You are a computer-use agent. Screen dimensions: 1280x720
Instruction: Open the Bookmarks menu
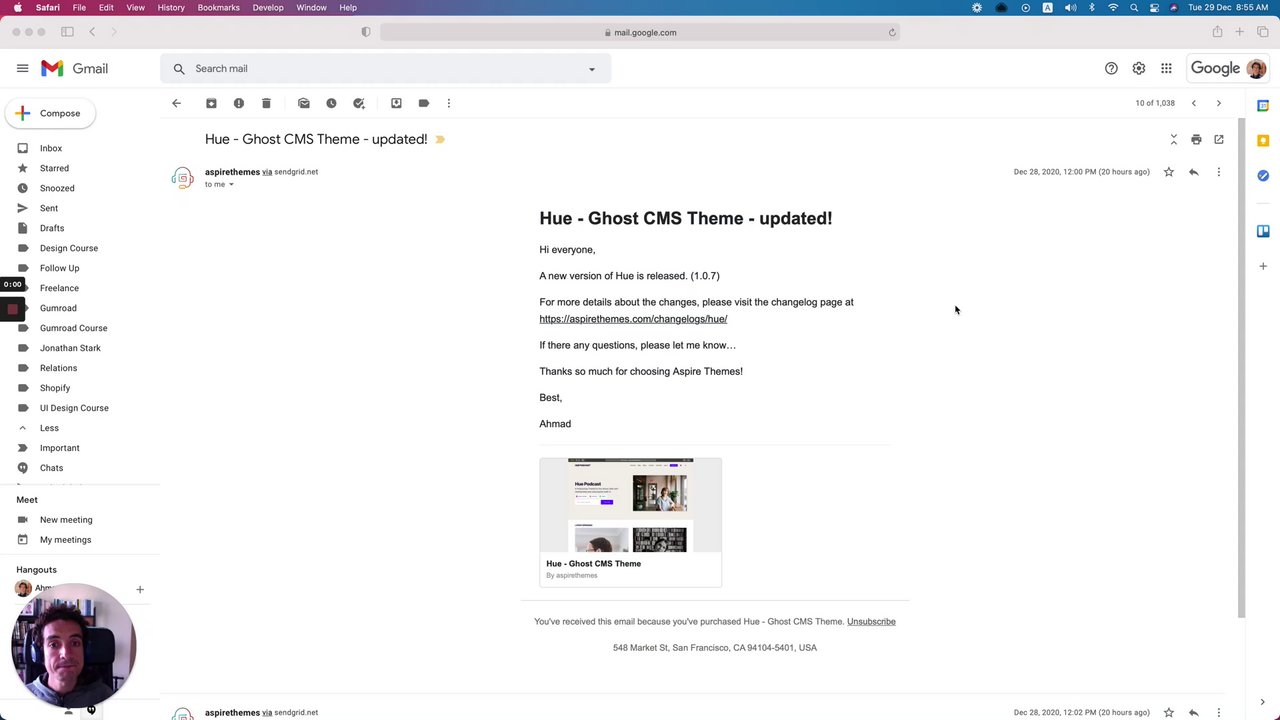pos(218,7)
